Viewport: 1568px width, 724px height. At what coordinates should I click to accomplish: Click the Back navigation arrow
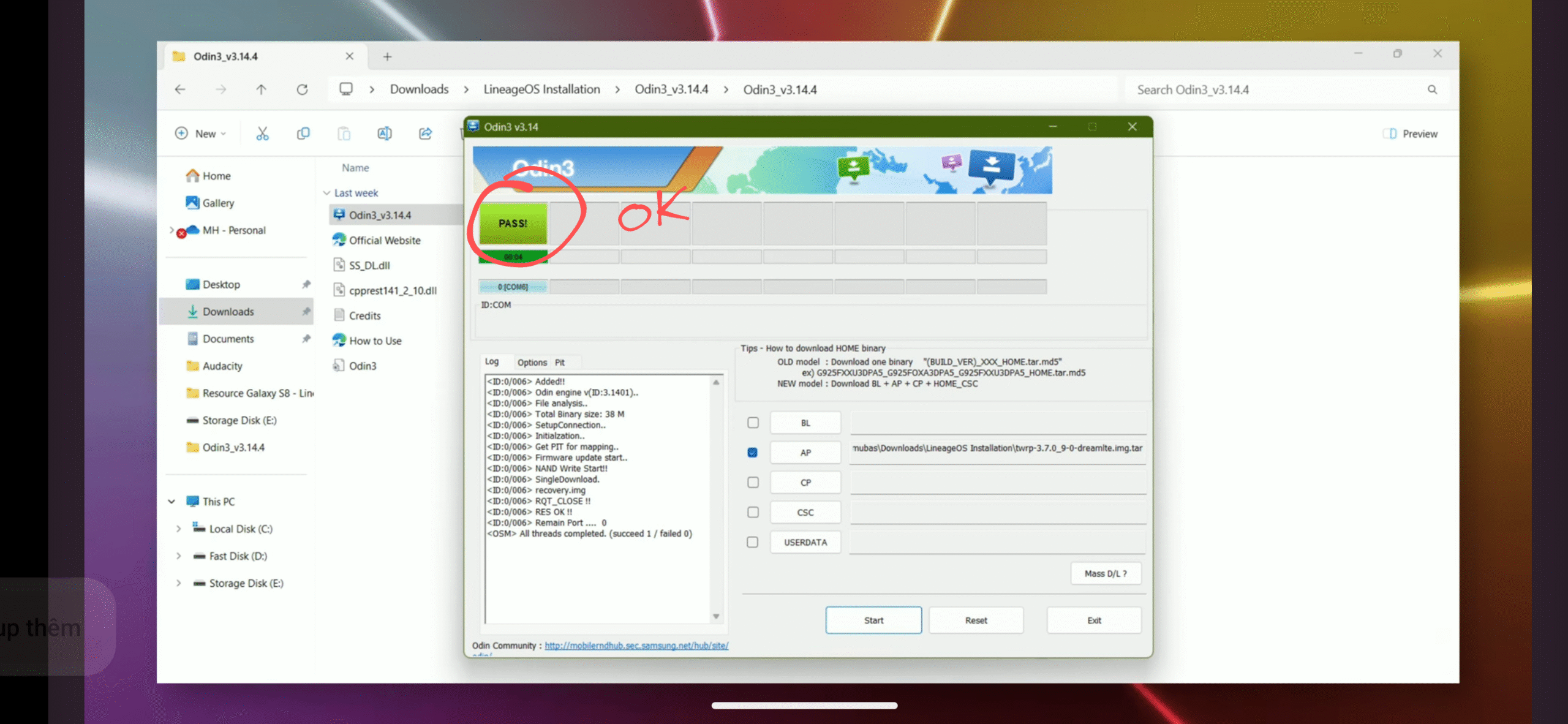[x=180, y=89]
